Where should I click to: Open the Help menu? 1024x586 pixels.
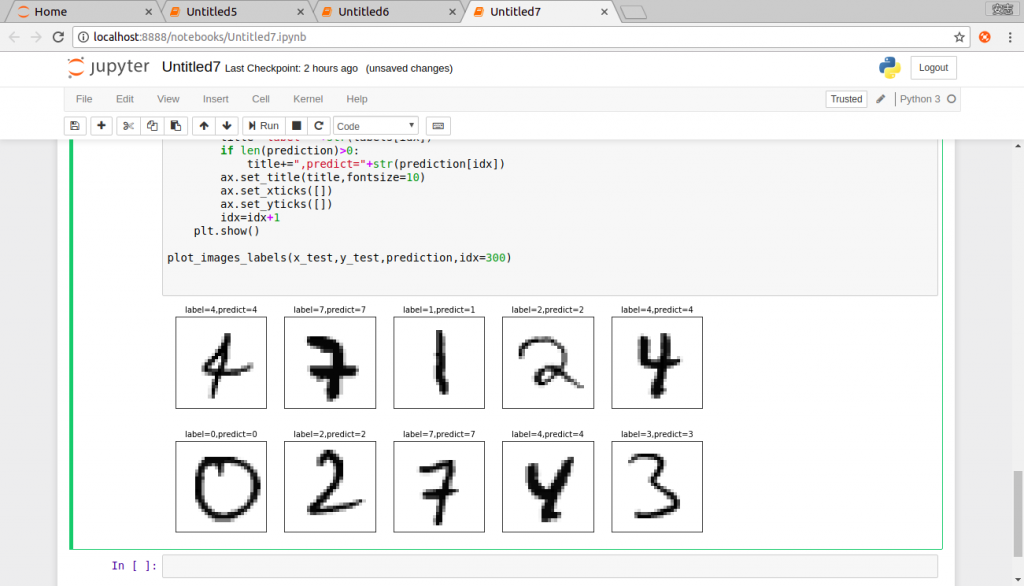(357, 99)
